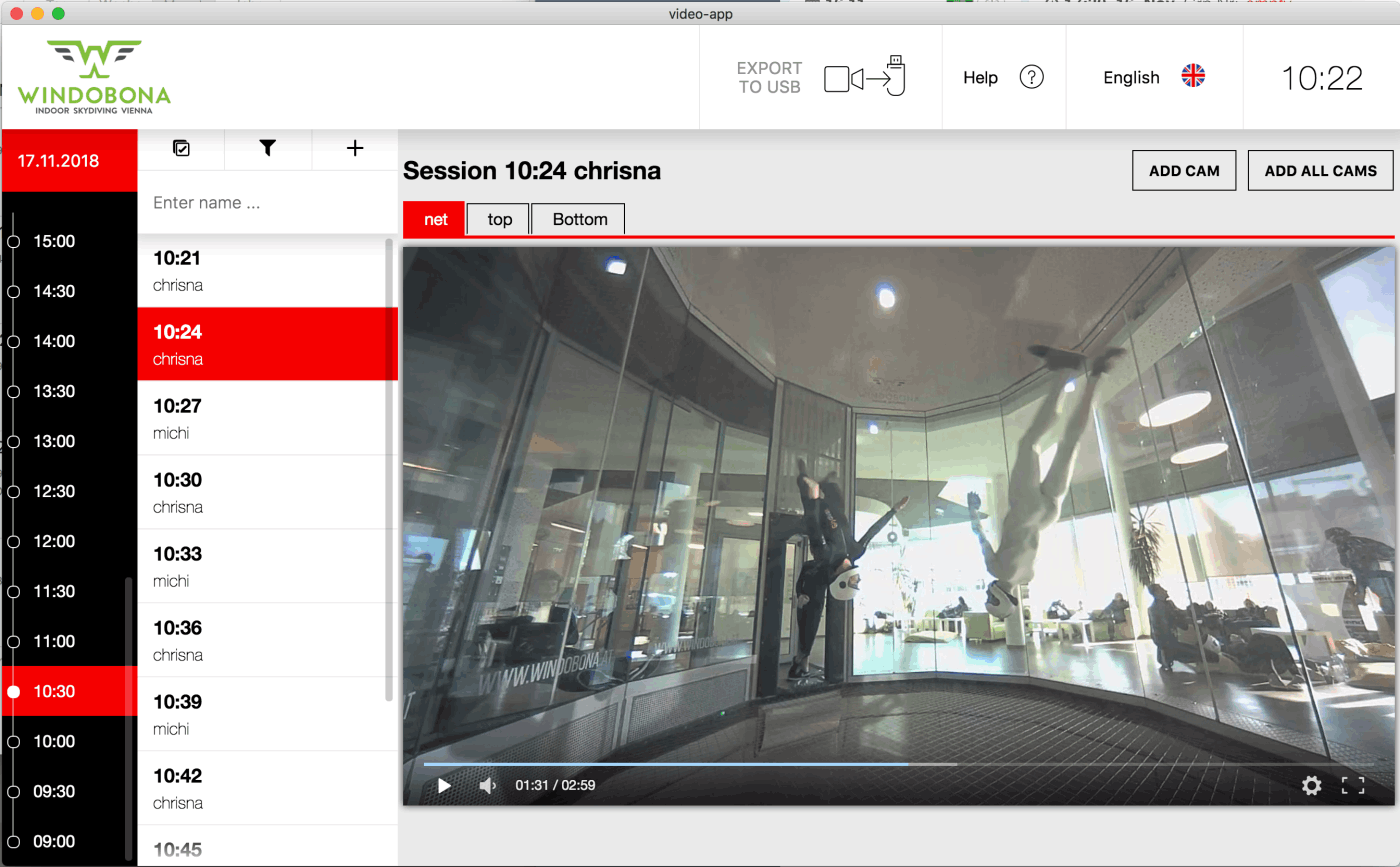The image size is (1400, 867).
Task: Click the 10:22 clock display
Action: coord(1322,78)
